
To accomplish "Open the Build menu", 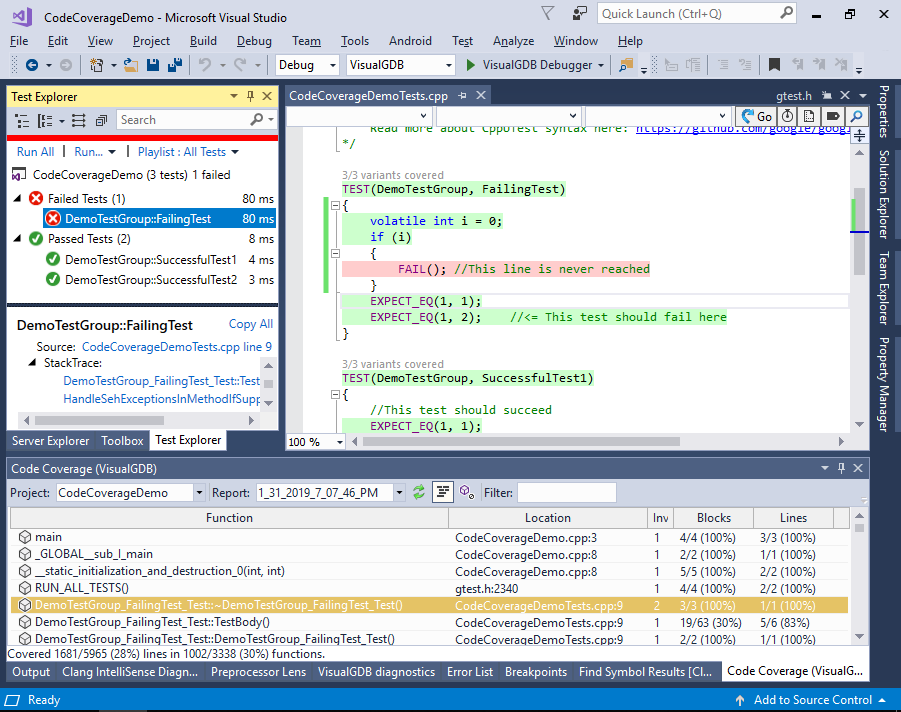I will tap(203, 41).
